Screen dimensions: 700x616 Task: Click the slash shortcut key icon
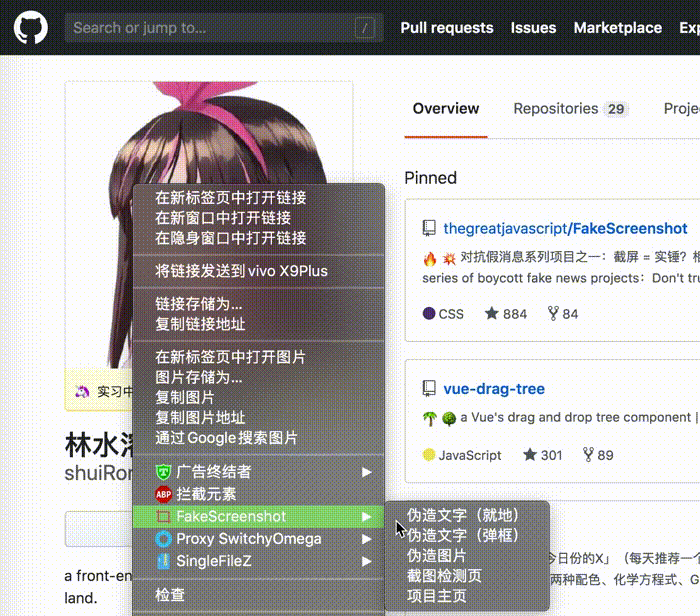point(364,28)
